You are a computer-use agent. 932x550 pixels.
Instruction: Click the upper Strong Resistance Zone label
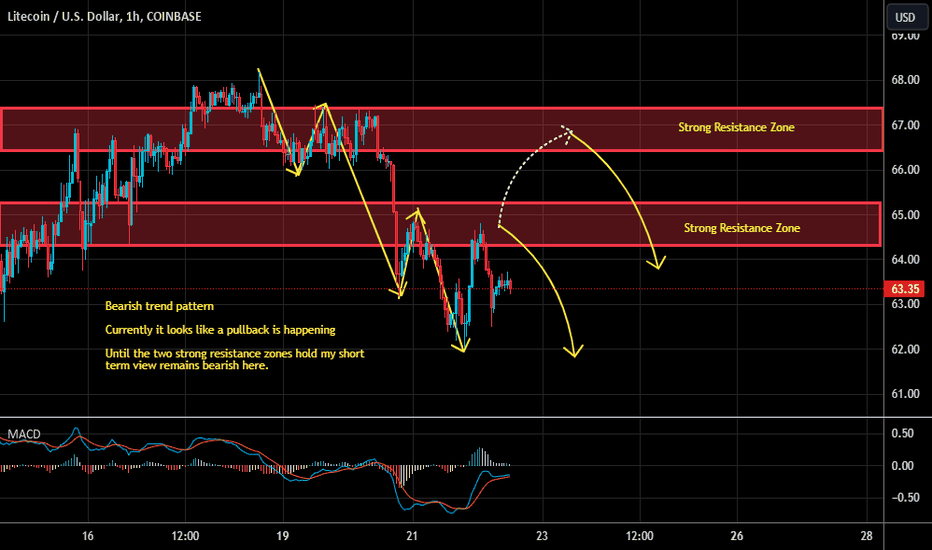[x=736, y=127]
